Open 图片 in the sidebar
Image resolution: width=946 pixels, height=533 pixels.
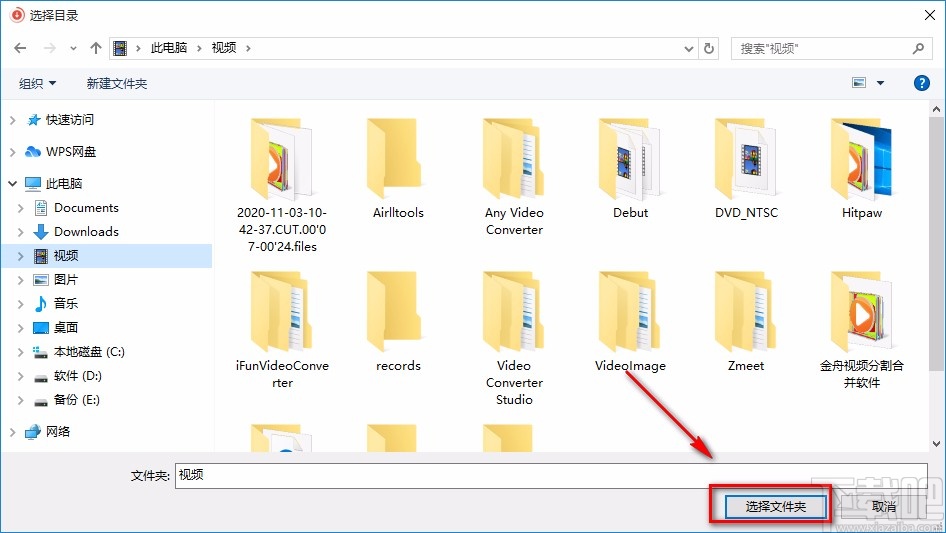tap(66, 280)
